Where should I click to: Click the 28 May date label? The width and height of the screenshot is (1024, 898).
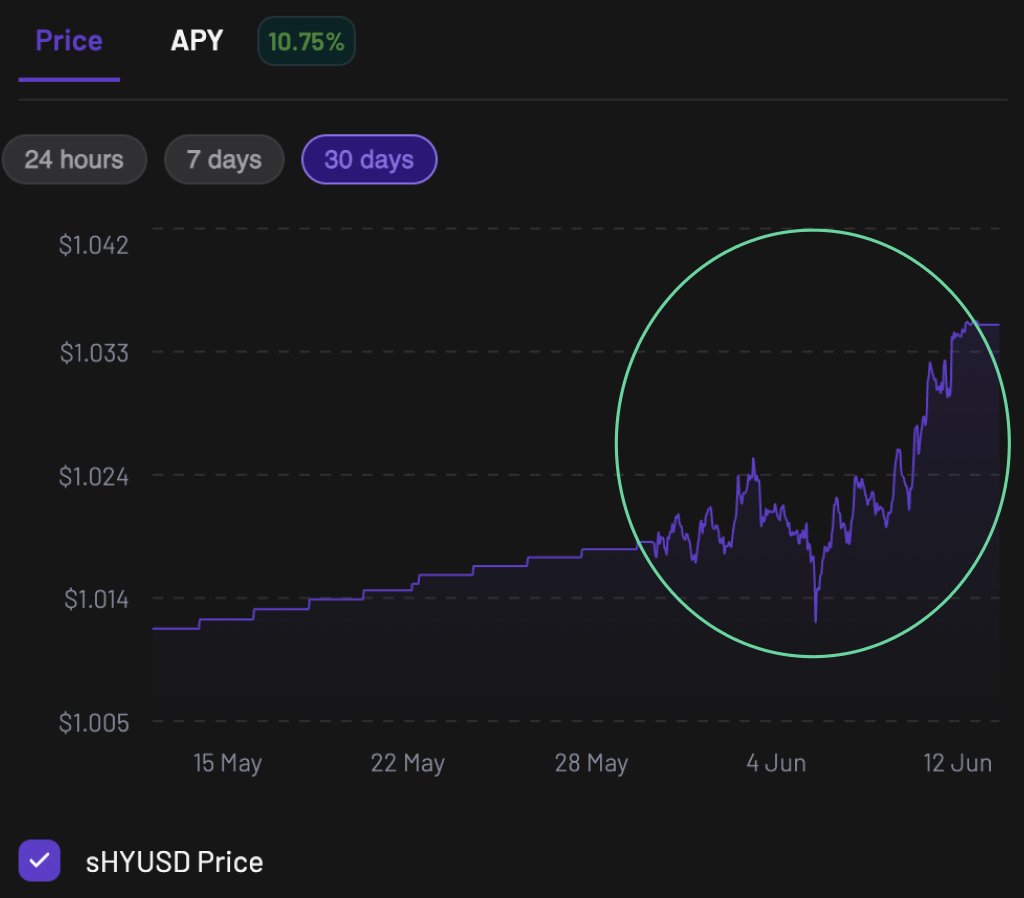tap(591, 763)
